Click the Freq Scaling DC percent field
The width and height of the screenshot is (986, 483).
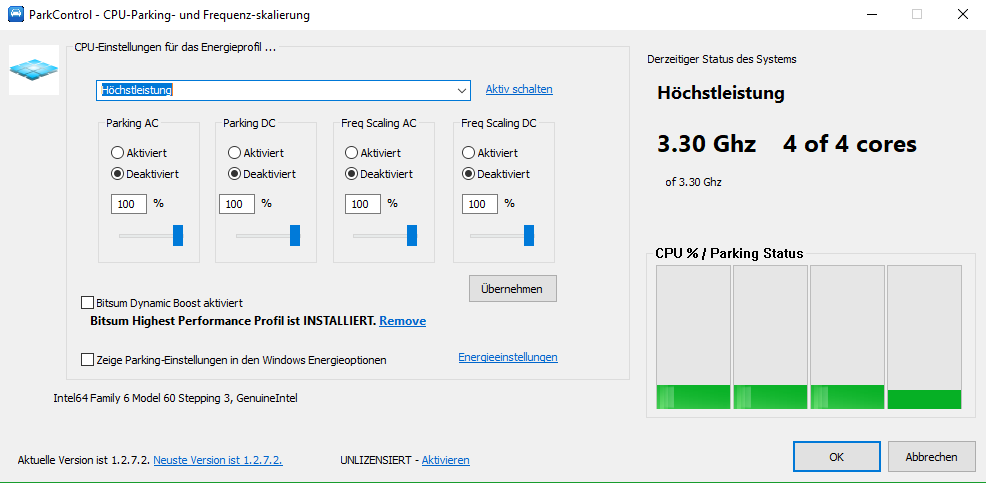480,204
